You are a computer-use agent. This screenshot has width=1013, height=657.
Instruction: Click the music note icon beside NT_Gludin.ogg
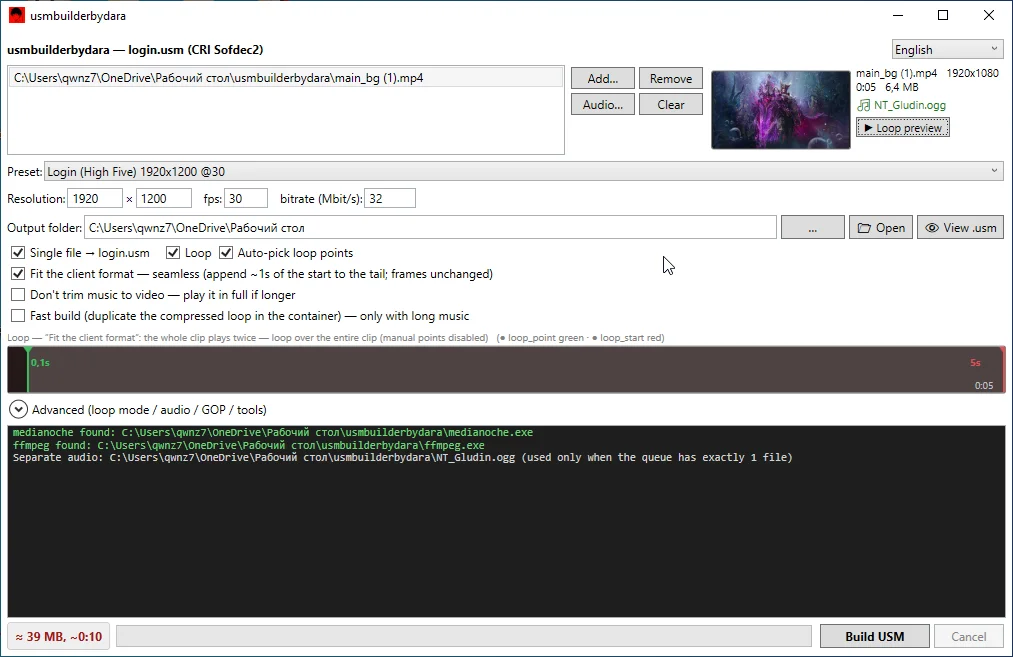click(863, 105)
